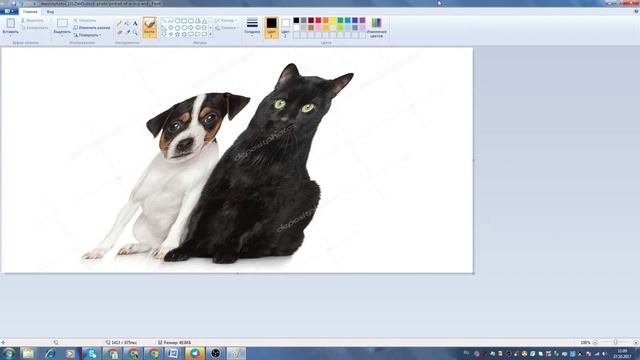This screenshot has width=640, height=360.
Task: Click the Вырезать (Cut) button
Action: click(x=32, y=20)
